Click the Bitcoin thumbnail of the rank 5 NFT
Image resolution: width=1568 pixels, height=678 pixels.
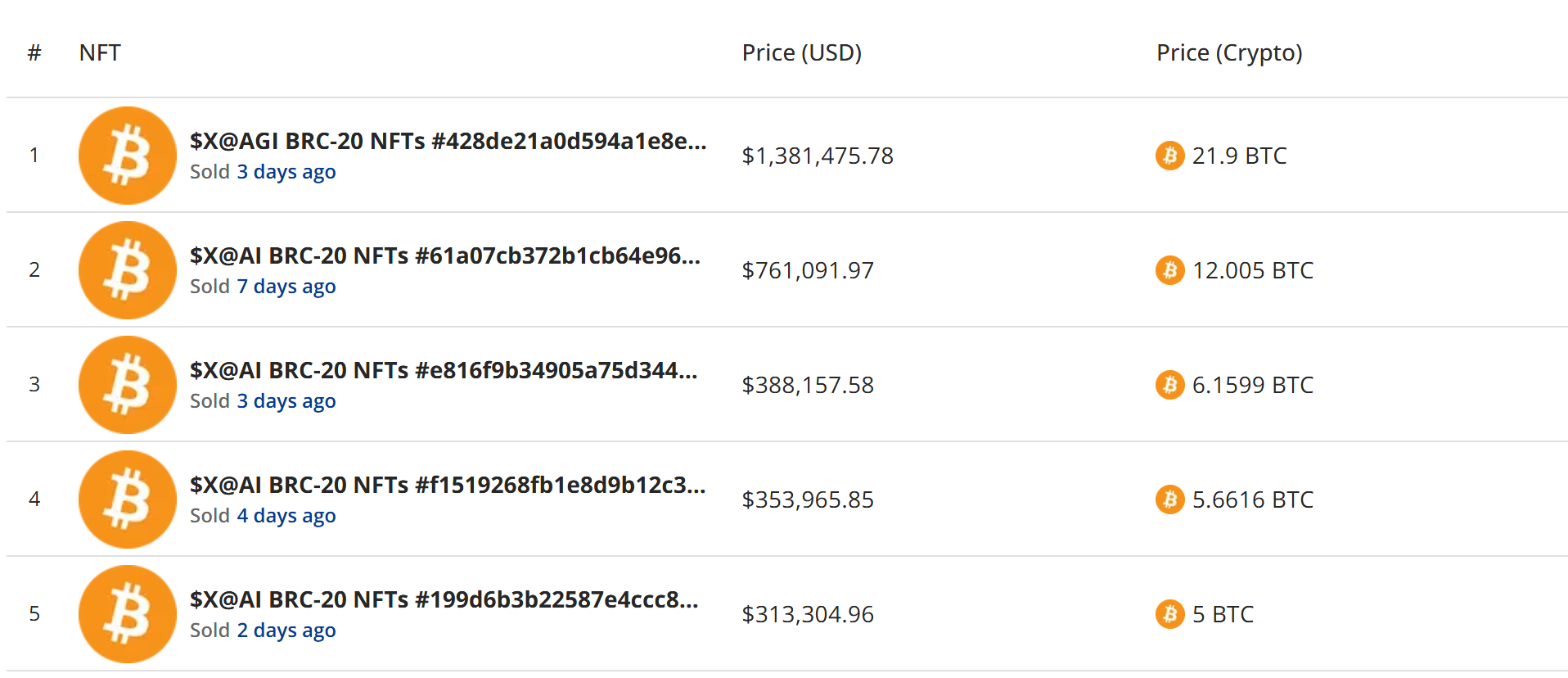(128, 614)
